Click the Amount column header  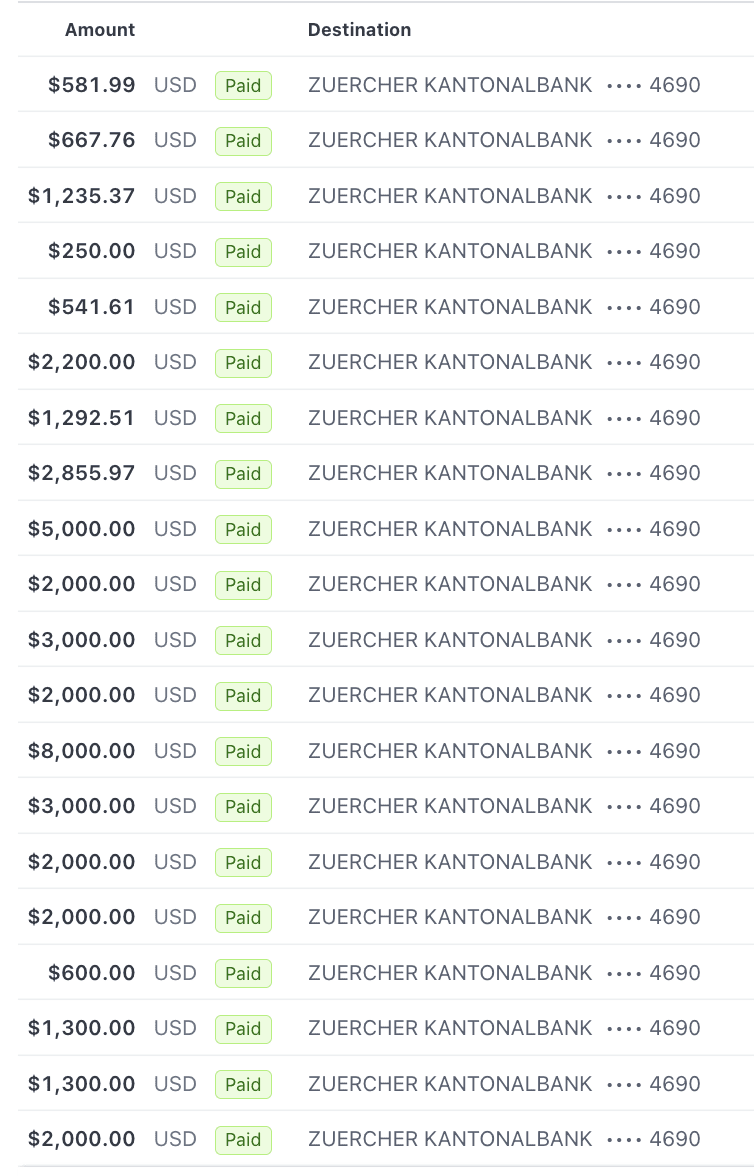[100, 30]
